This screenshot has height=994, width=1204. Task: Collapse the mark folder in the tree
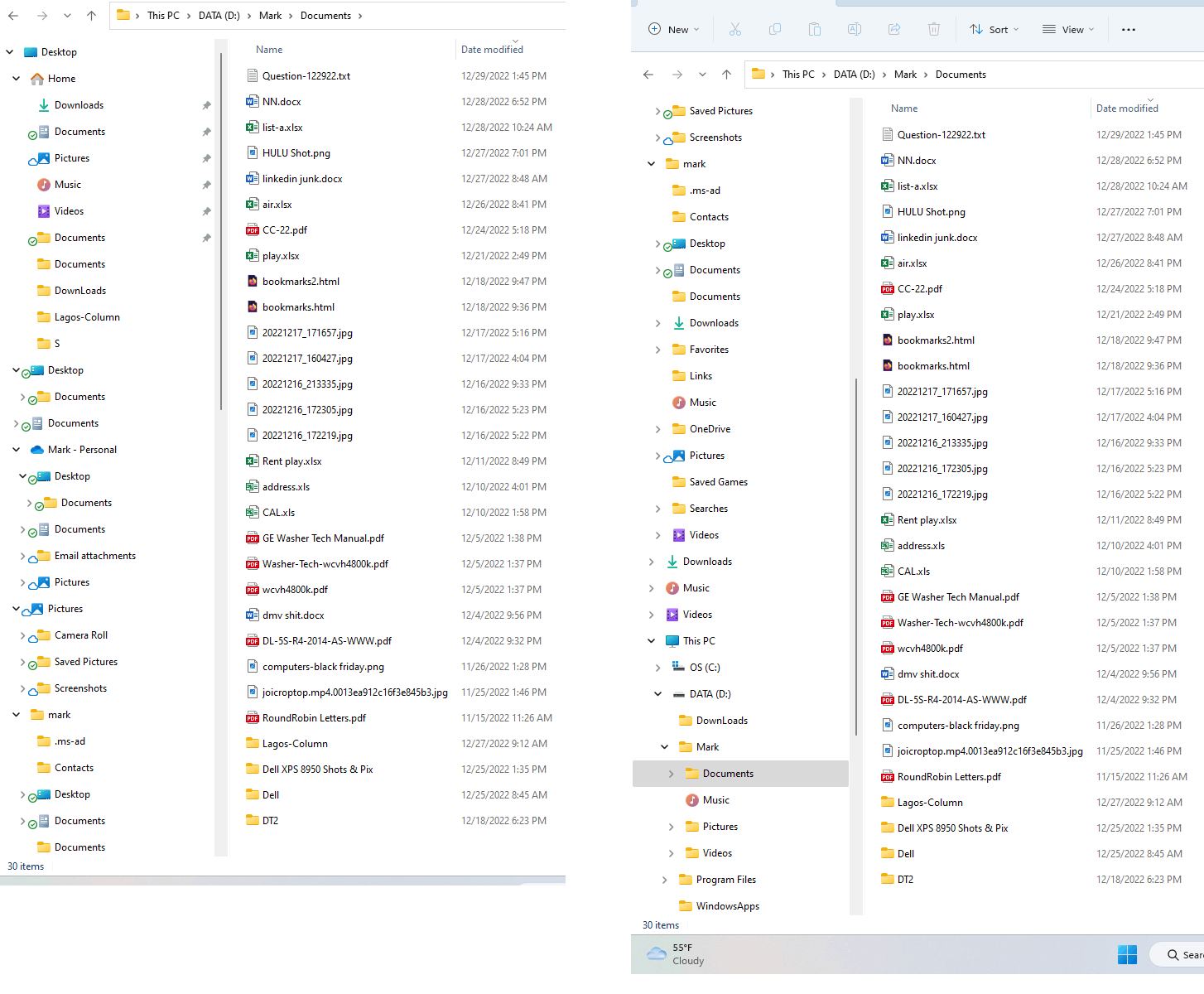[651, 163]
